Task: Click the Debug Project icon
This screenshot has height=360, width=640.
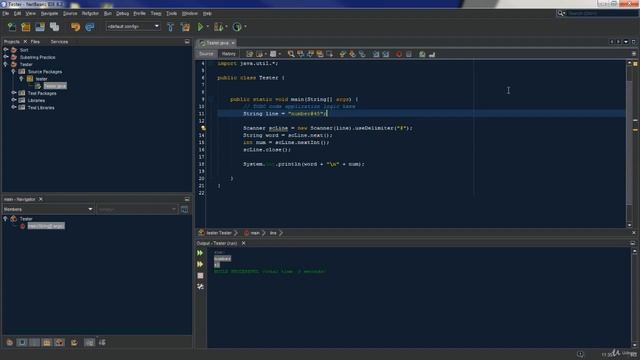Action: (218, 27)
